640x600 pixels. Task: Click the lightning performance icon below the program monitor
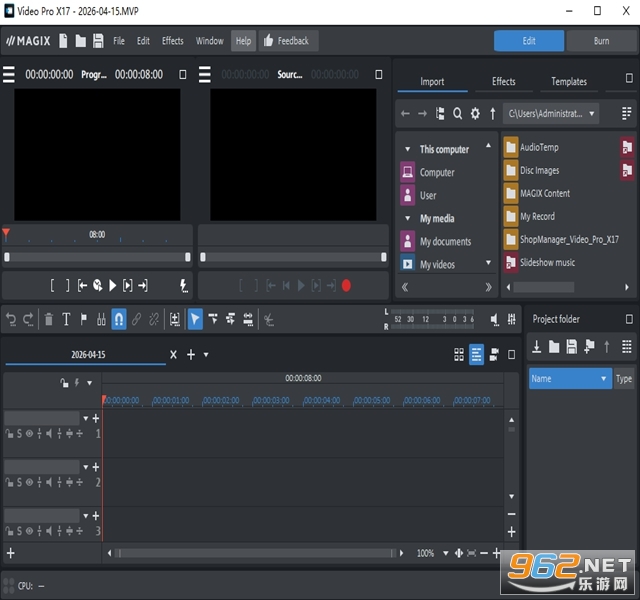(x=184, y=286)
